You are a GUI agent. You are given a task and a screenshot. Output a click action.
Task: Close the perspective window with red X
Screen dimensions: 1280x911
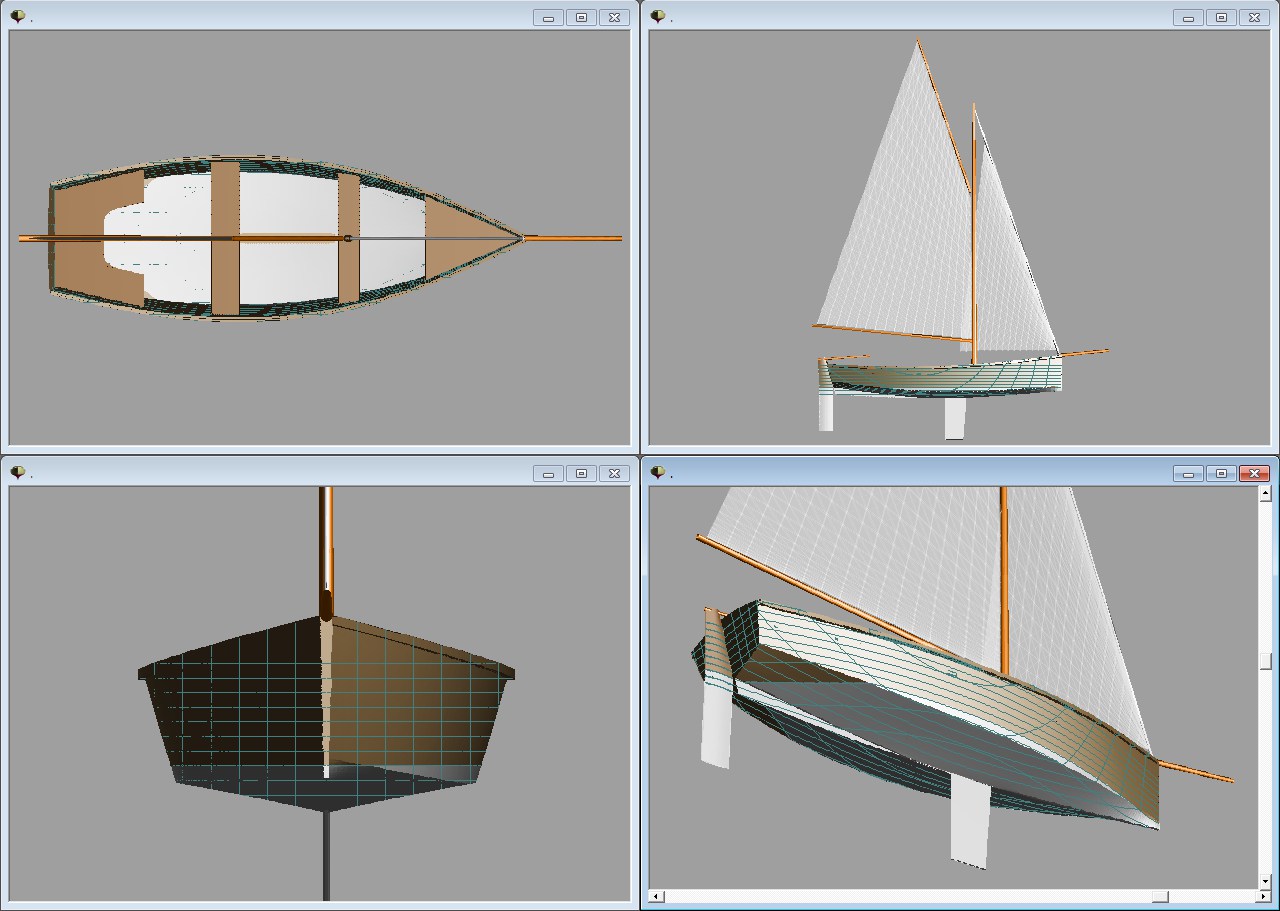click(1254, 473)
